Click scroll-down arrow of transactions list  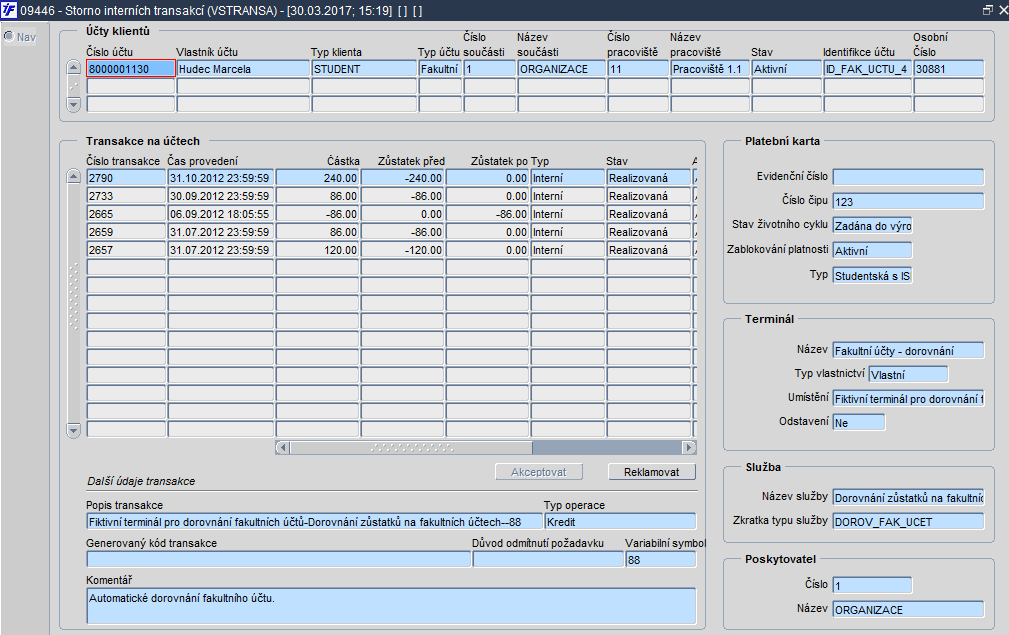73,430
